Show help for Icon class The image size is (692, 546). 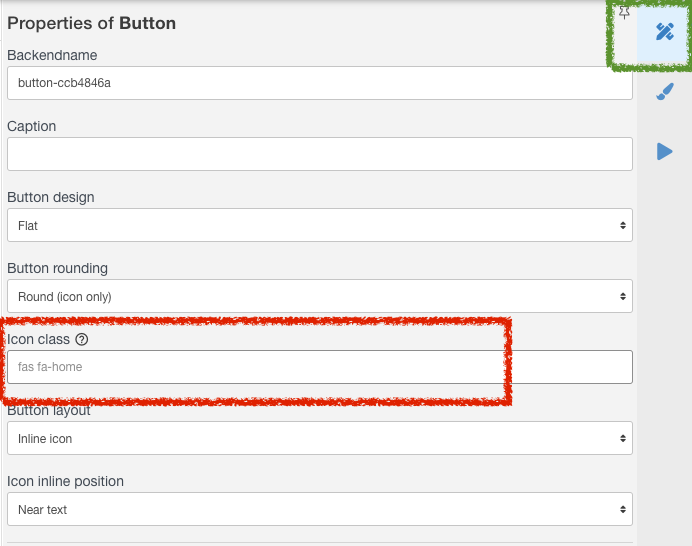pyautogui.click(x=82, y=339)
